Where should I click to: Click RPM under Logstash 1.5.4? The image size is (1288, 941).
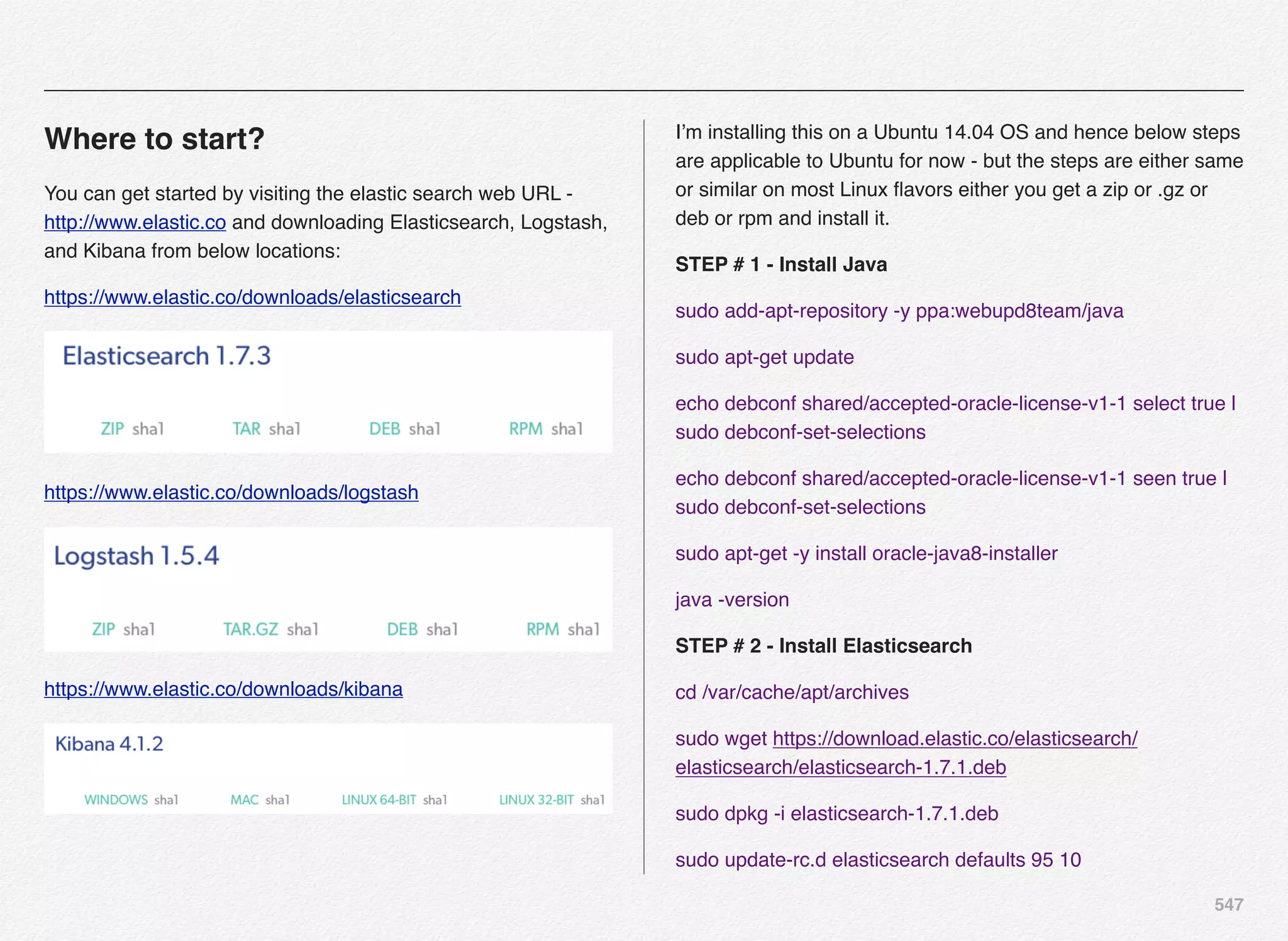(543, 630)
